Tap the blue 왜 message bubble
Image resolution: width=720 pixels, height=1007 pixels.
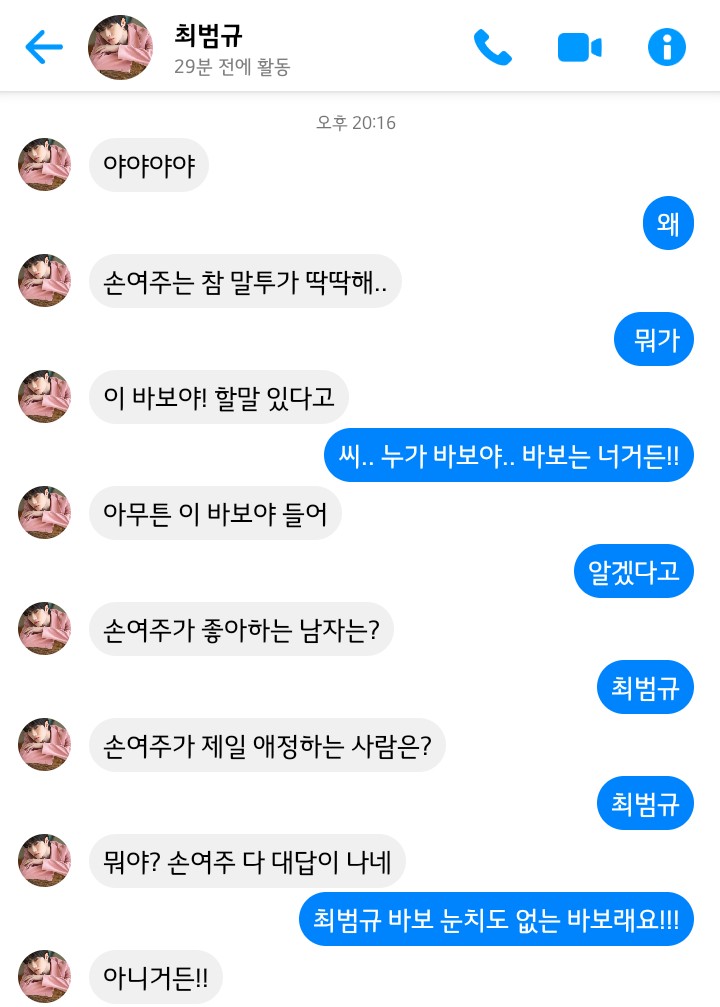click(668, 223)
